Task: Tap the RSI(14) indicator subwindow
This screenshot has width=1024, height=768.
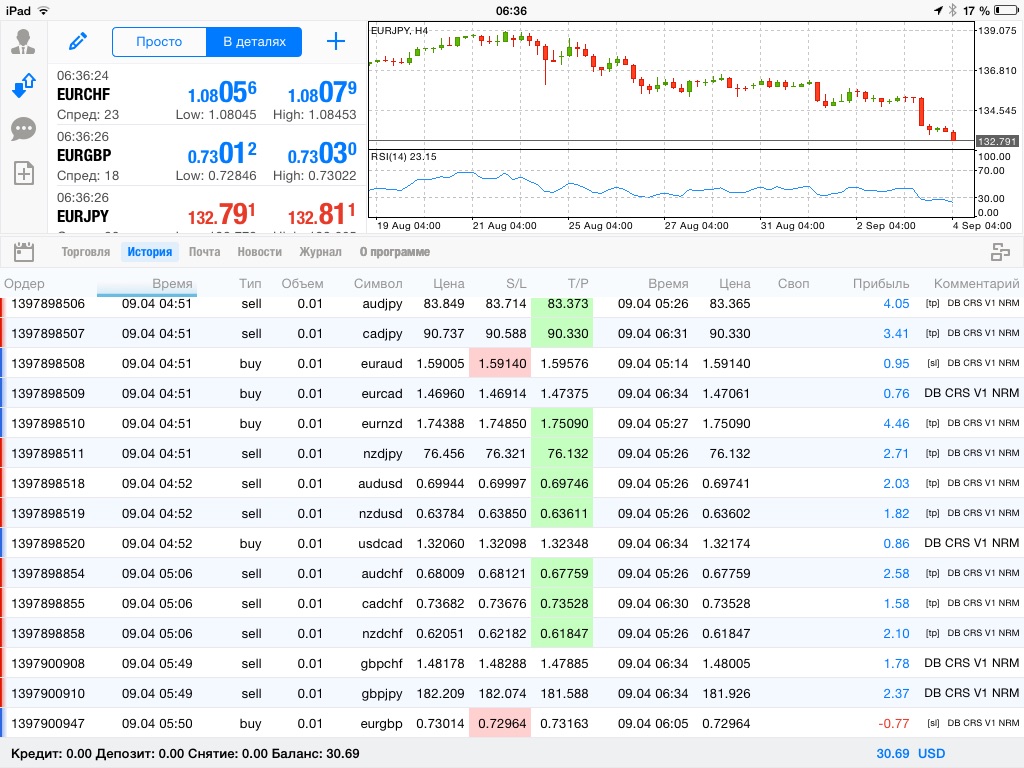Action: [x=671, y=184]
